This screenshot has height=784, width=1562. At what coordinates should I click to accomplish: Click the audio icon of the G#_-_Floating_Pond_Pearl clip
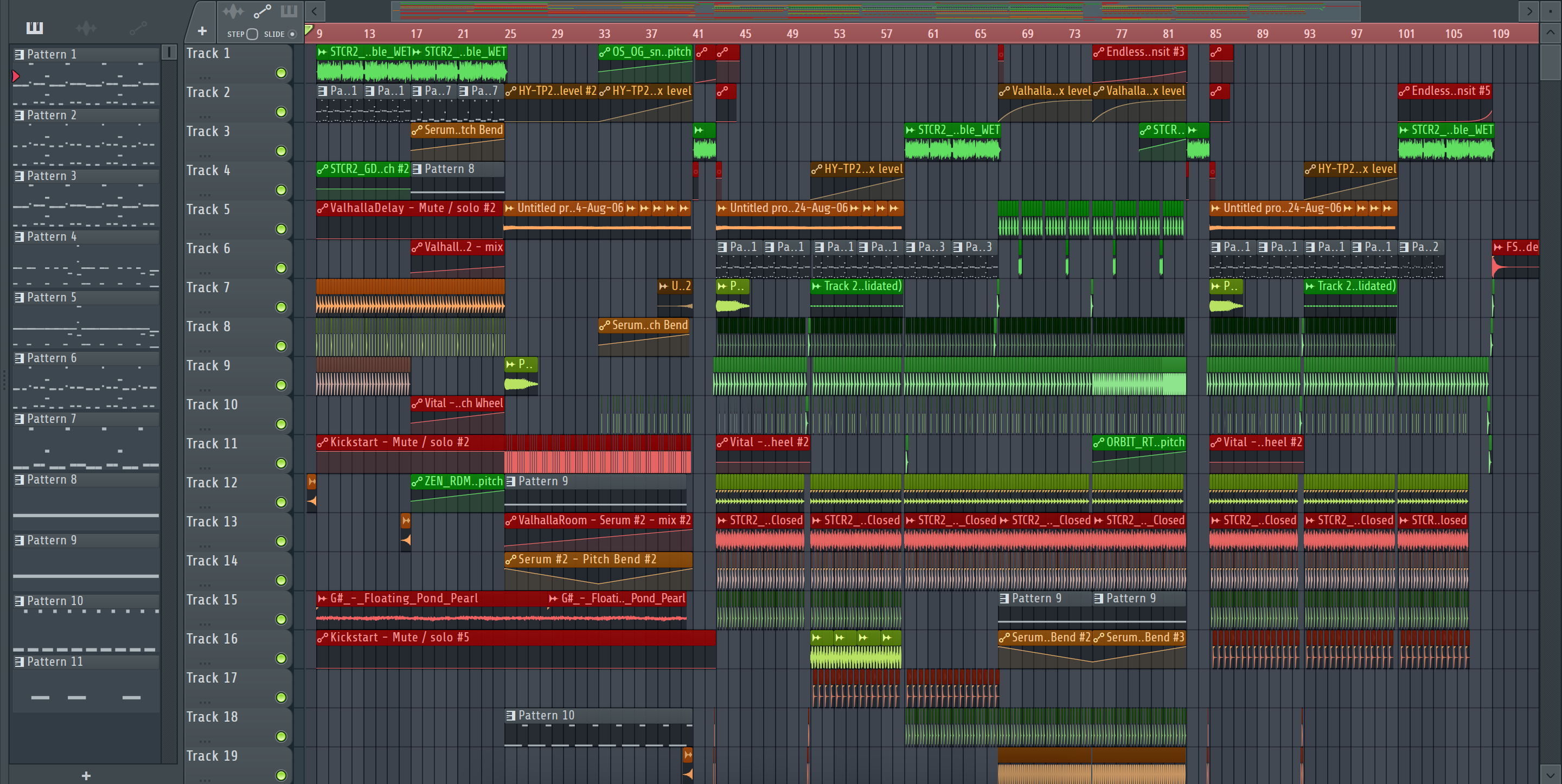click(323, 599)
